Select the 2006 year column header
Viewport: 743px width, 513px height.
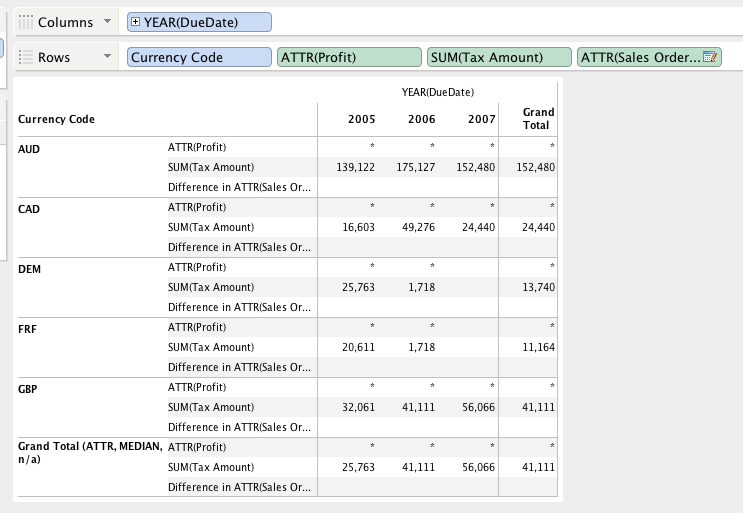(421, 119)
